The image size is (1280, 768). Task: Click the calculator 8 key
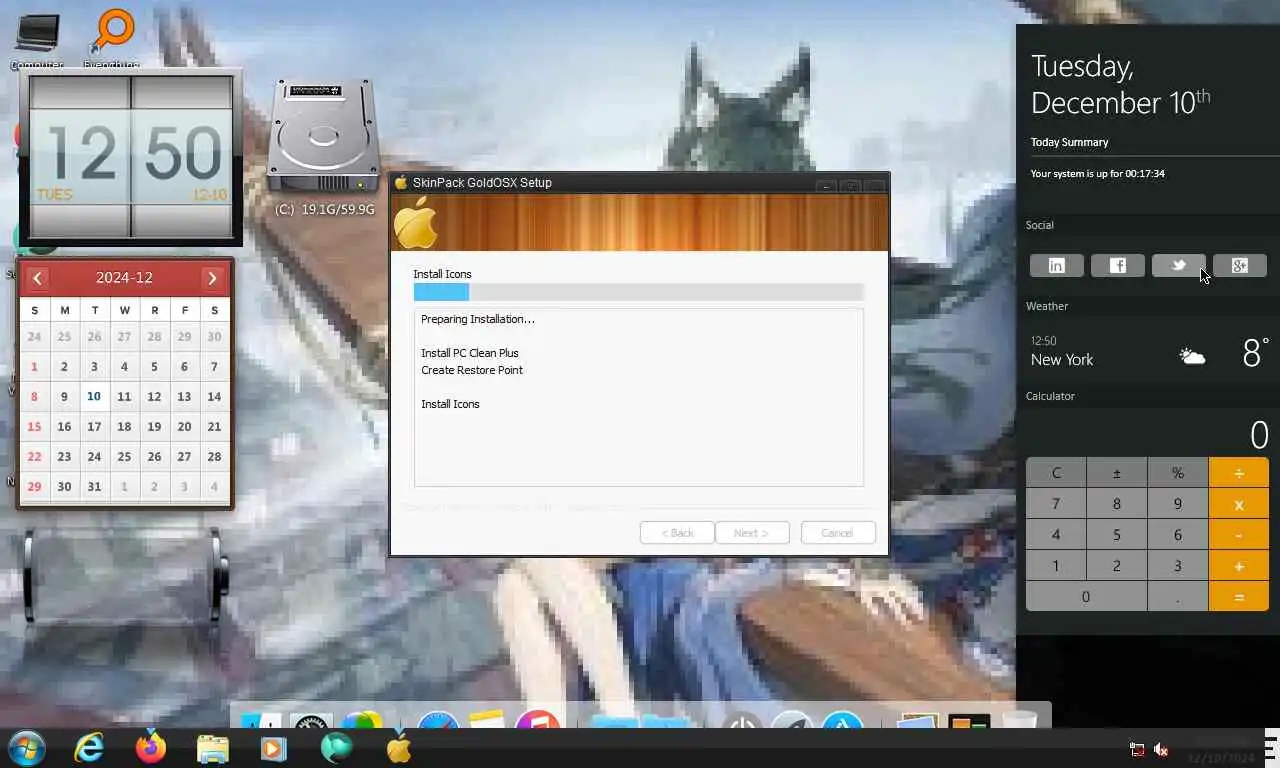point(1117,504)
